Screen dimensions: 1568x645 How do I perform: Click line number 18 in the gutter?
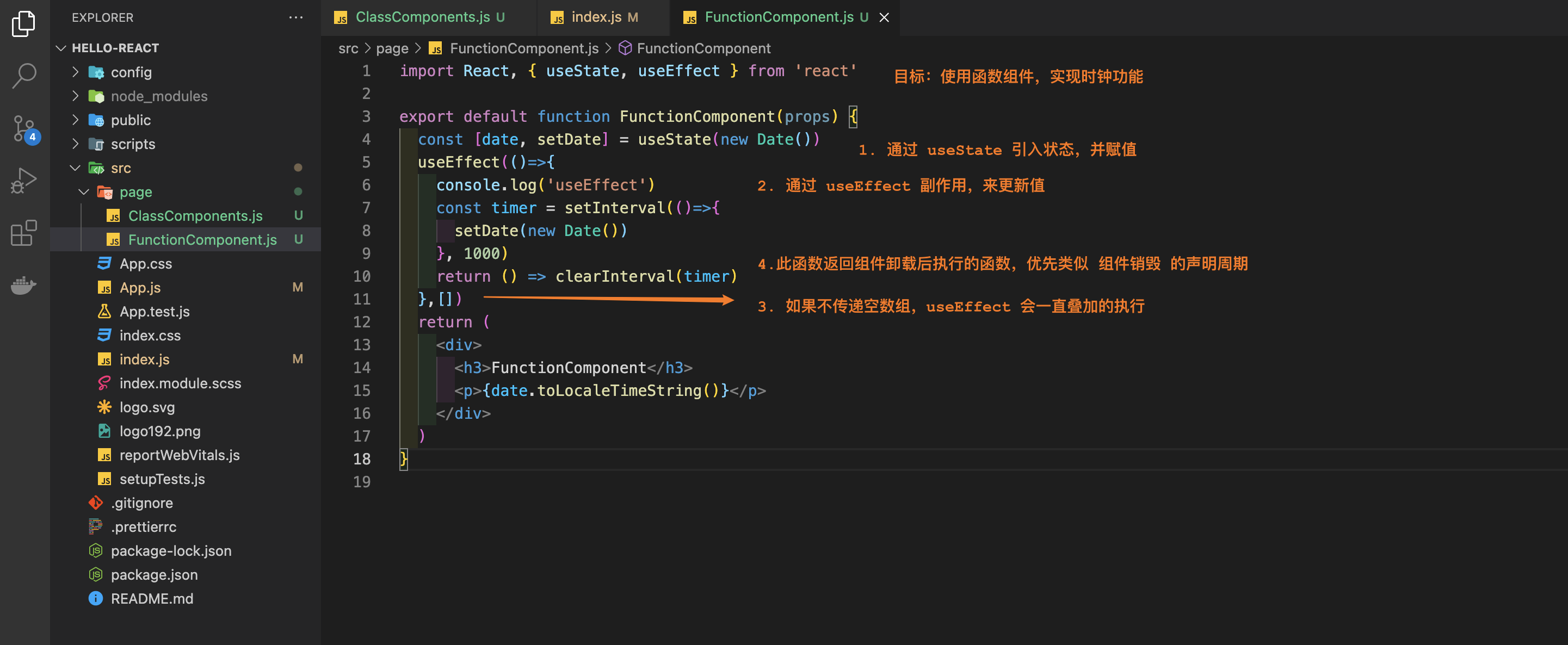click(x=362, y=459)
